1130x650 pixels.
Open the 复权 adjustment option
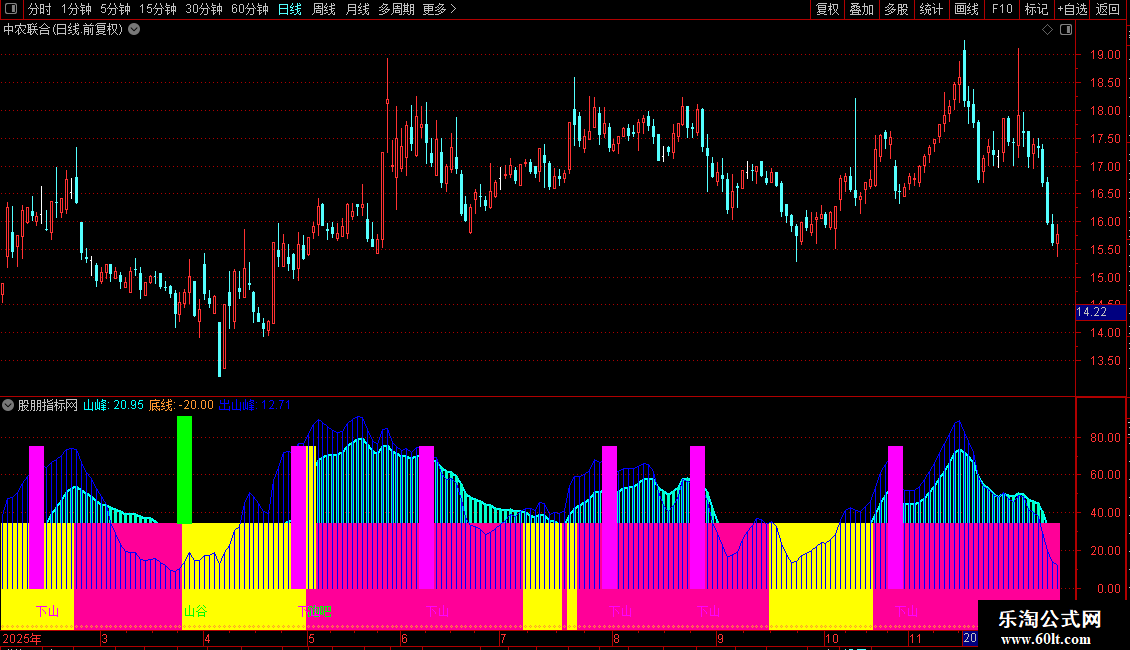coord(827,9)
